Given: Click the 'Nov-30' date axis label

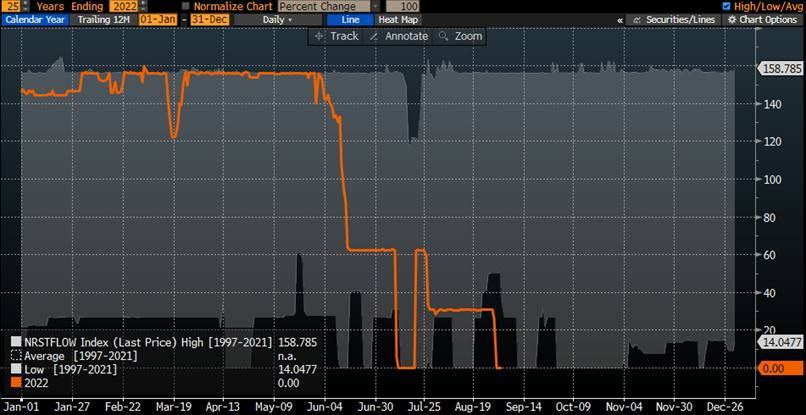Looking at the screenshot, I should 673,406.
